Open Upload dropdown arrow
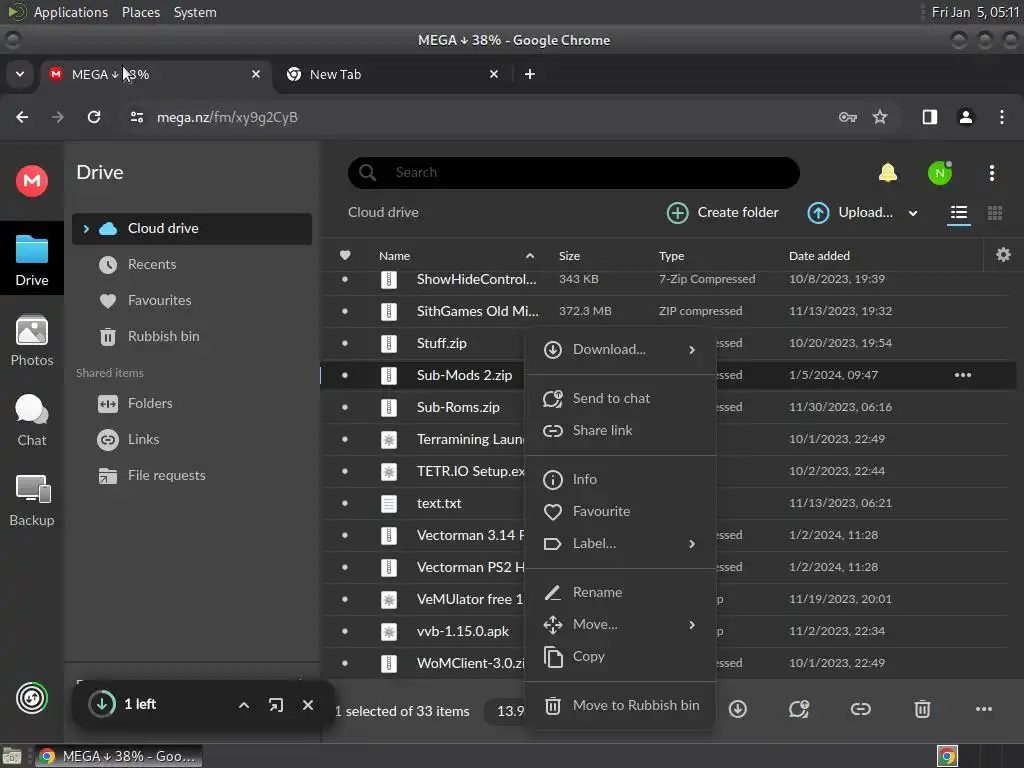The image size is (1024, 768). point(913,213)
